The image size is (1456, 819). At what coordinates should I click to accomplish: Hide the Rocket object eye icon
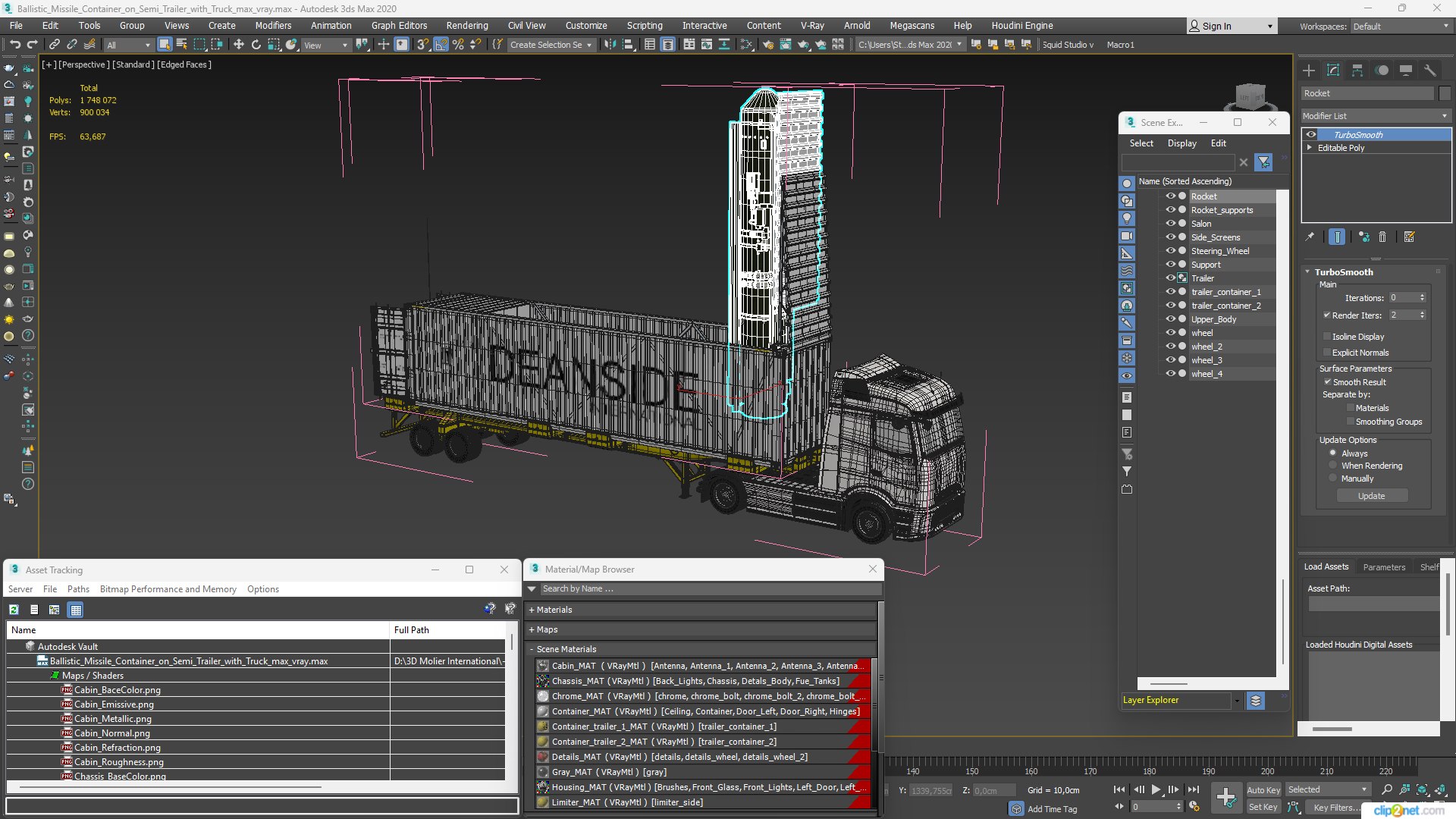tap(1170, 196)
